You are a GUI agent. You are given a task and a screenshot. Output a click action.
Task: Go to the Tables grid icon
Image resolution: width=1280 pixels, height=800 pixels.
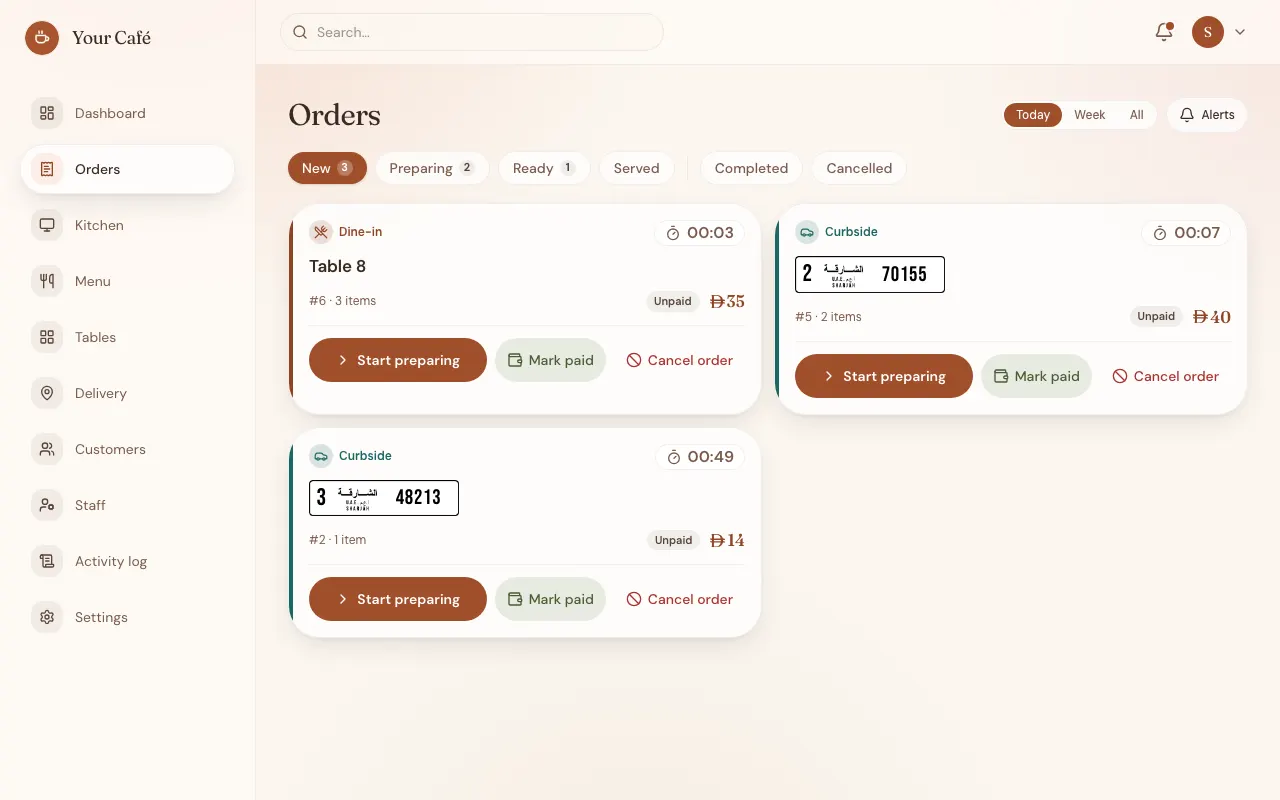(x=47, y=337)
